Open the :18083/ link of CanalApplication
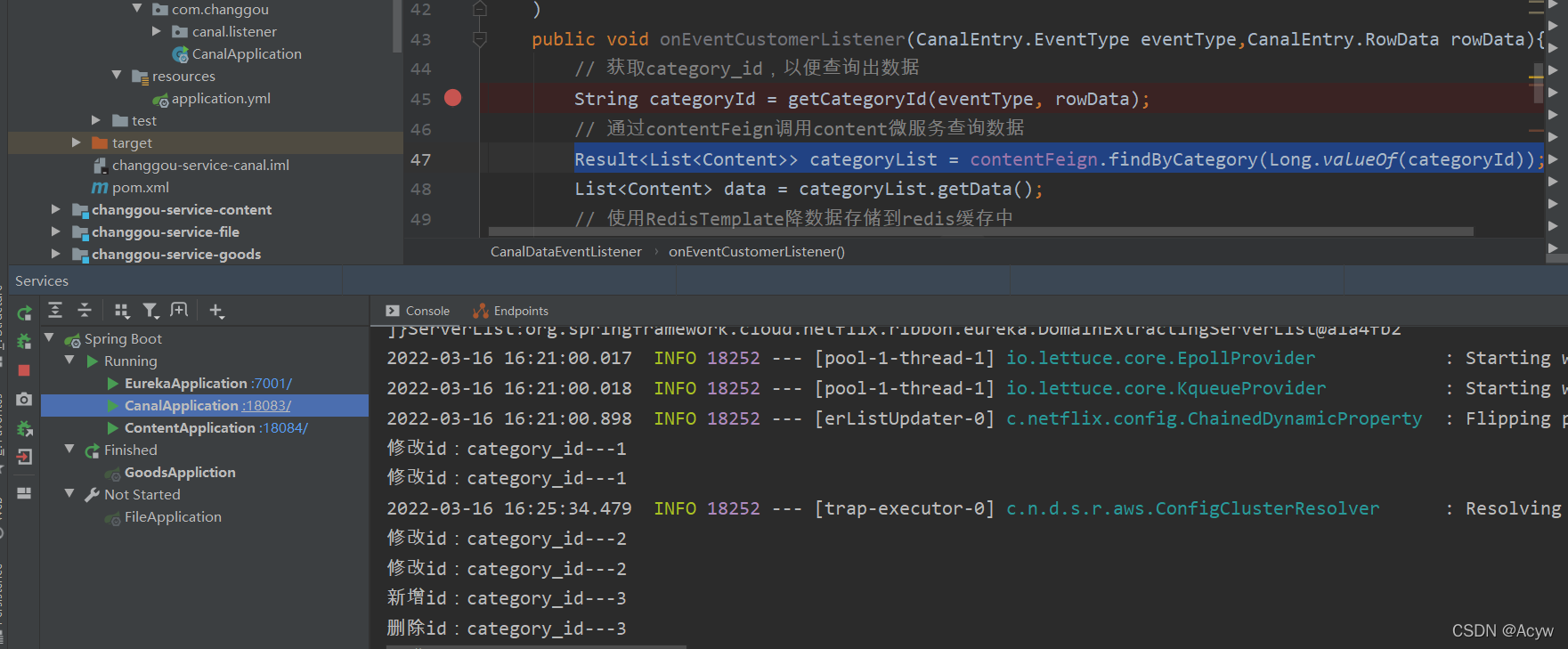1568x649 pixels. (266, 406)
